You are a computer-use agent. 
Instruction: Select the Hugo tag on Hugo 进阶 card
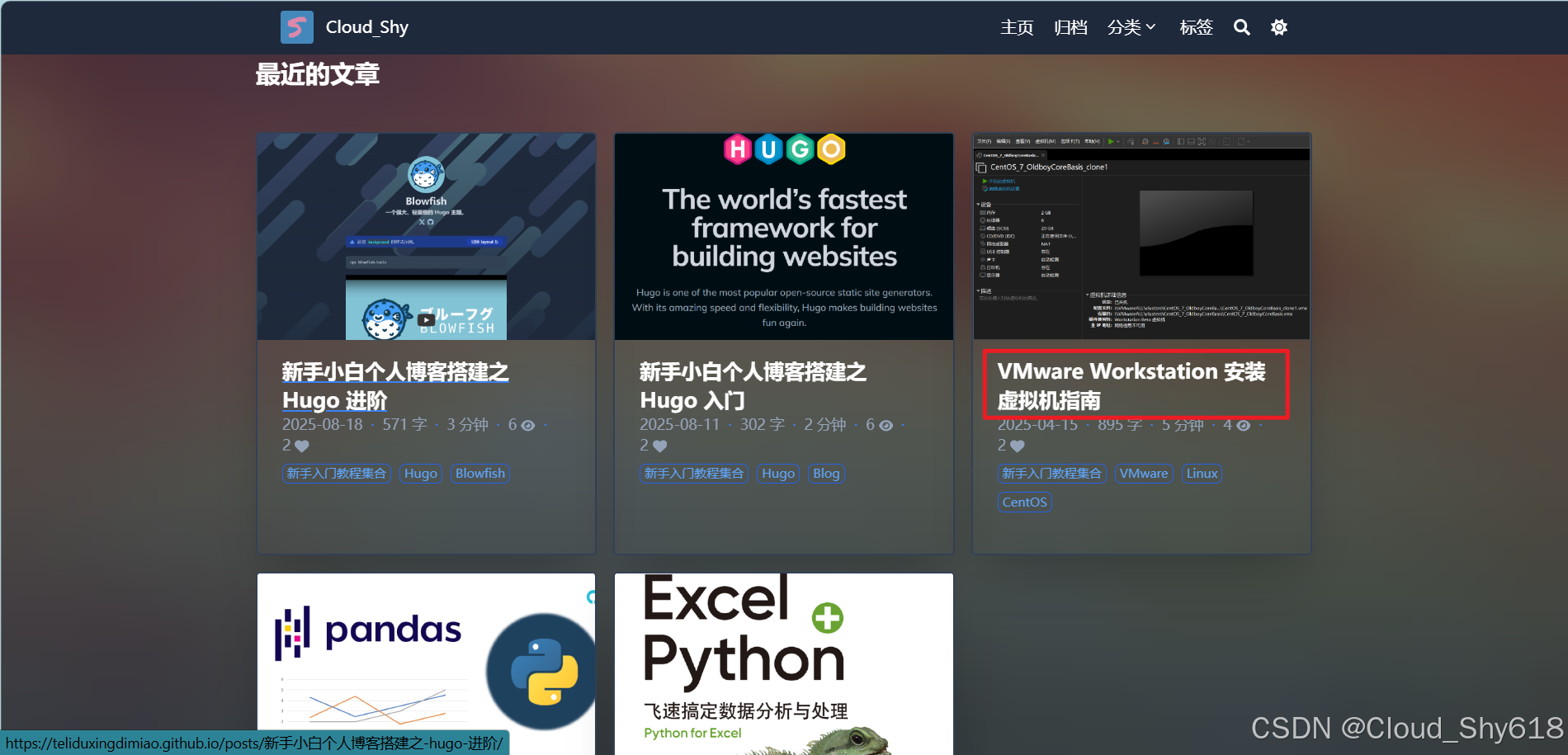coord(421,474)
